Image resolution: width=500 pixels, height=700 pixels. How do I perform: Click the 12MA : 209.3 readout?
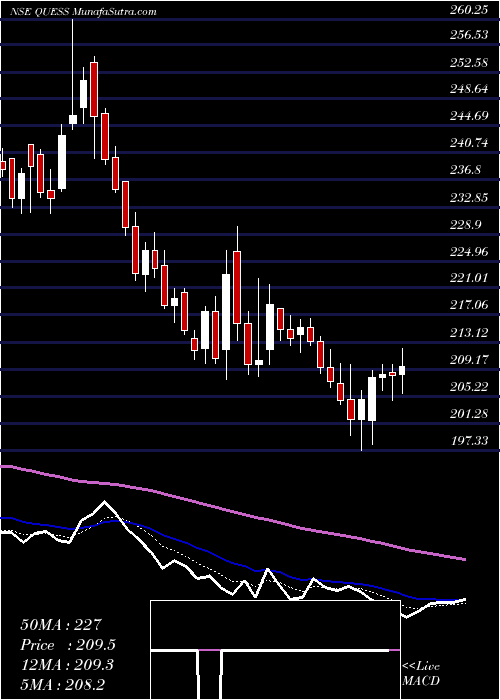[67, 665]
